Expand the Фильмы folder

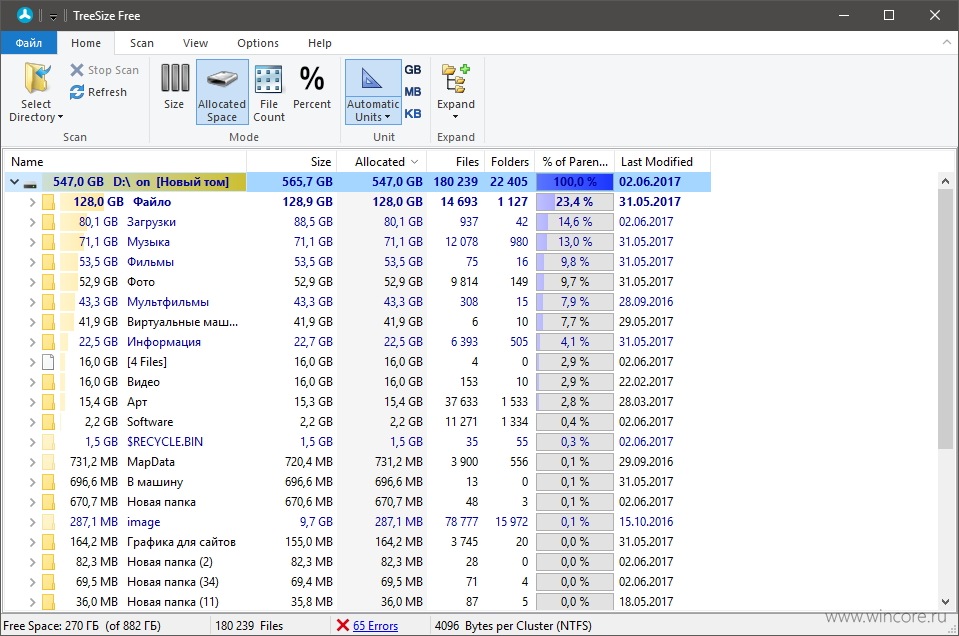(x=32, y=262)
